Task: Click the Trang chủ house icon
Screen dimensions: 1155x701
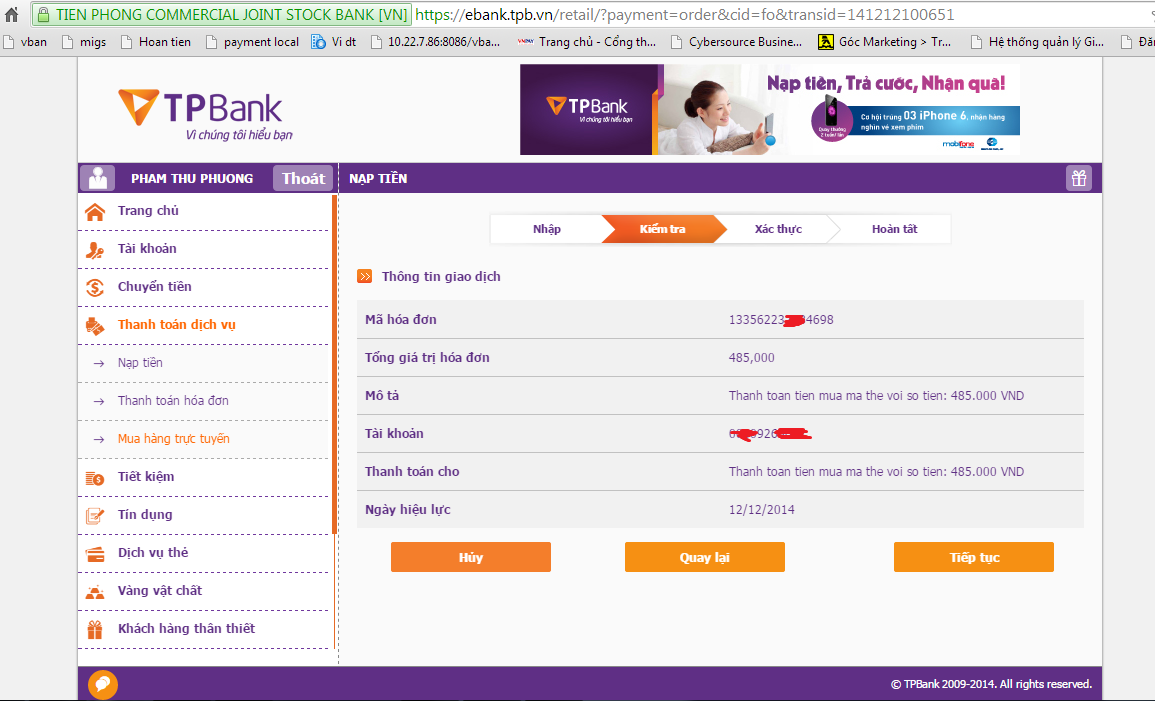Action: (x=95, y=211)
